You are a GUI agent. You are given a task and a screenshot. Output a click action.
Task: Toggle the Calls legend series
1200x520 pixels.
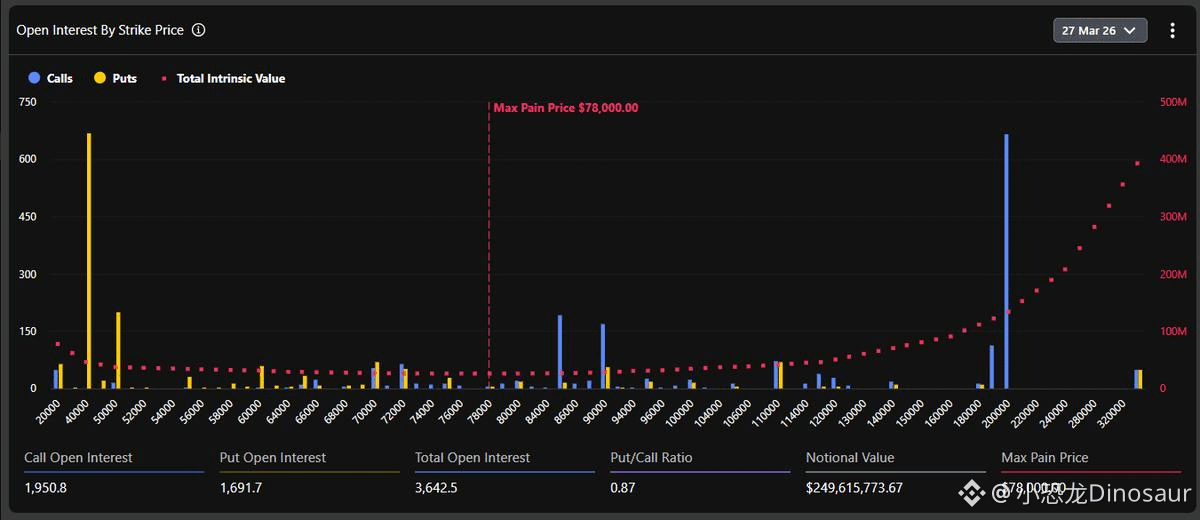pos(51,78)
